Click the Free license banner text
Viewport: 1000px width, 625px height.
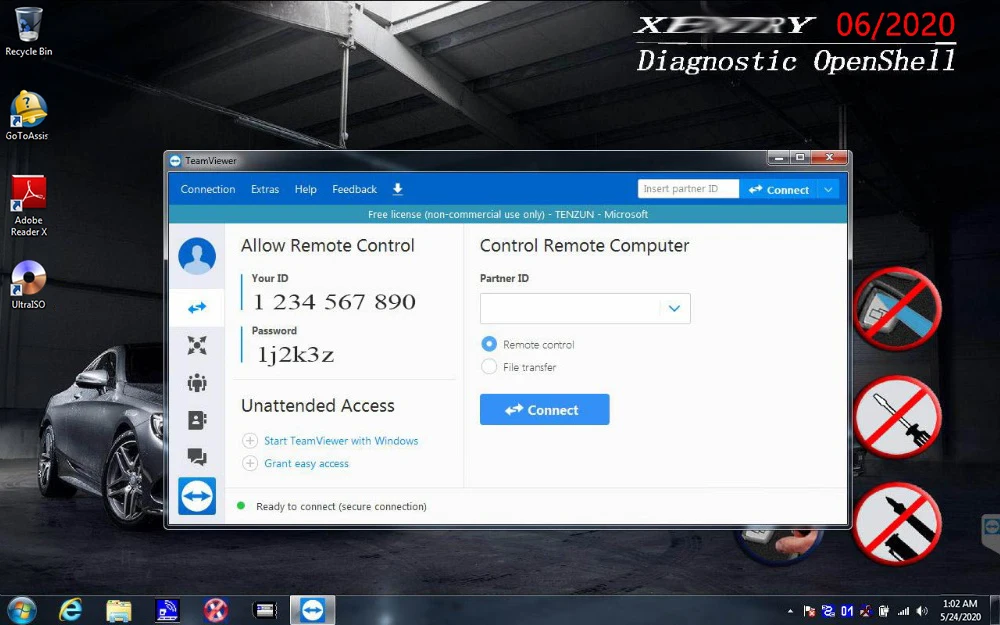pos(508,214)
